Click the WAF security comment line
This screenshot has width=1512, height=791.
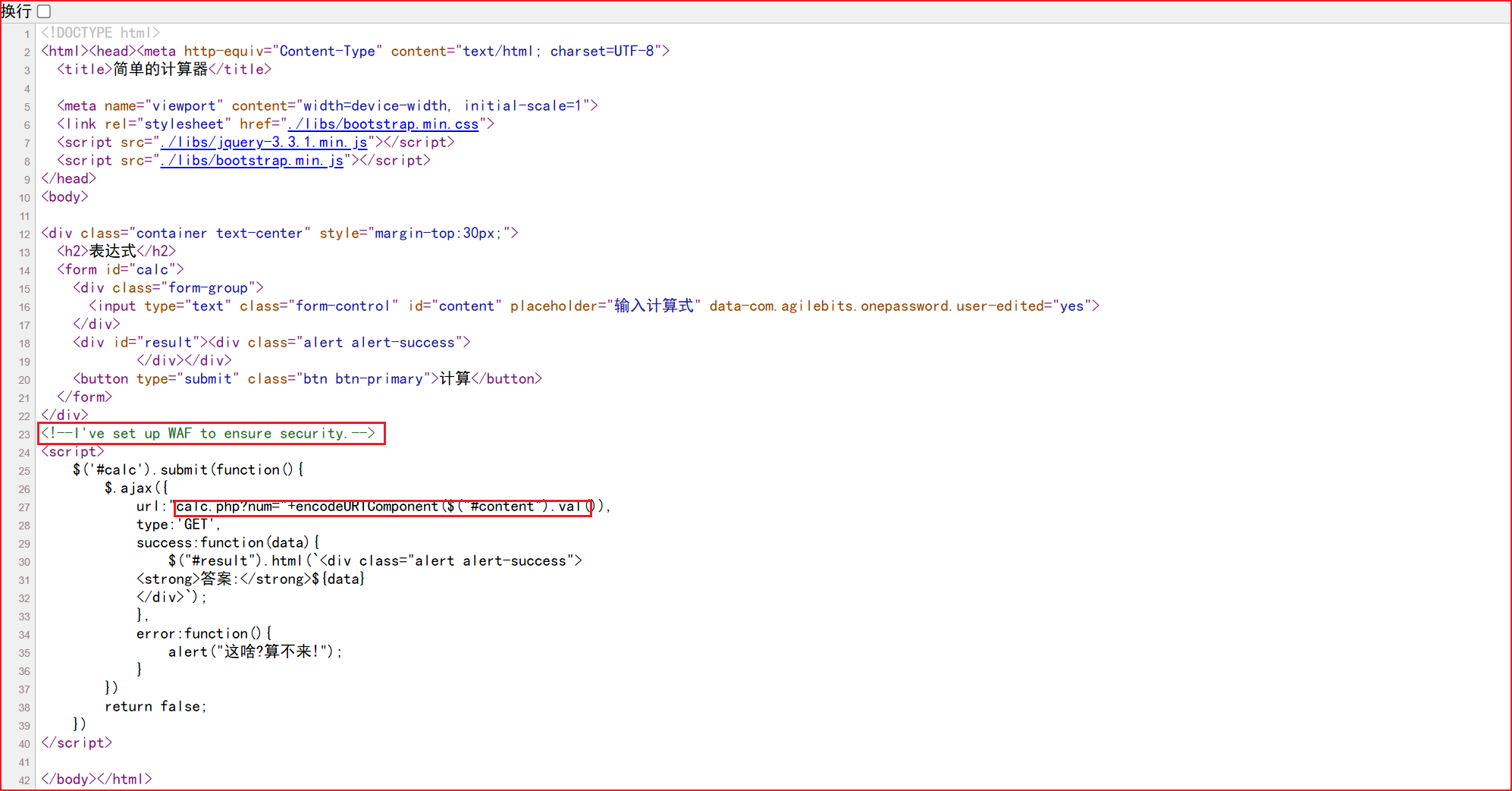tap(208, 433)
